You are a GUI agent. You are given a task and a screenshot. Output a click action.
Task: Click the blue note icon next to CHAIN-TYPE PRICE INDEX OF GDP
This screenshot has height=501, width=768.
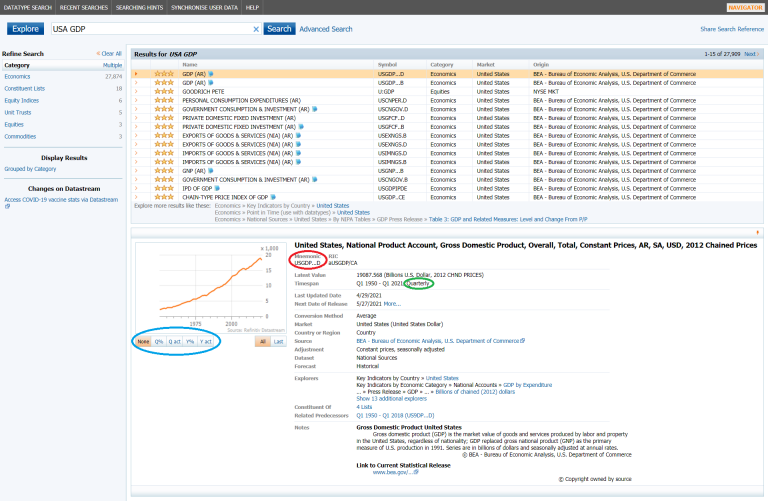pyautogui.click(x=273, y=197)
